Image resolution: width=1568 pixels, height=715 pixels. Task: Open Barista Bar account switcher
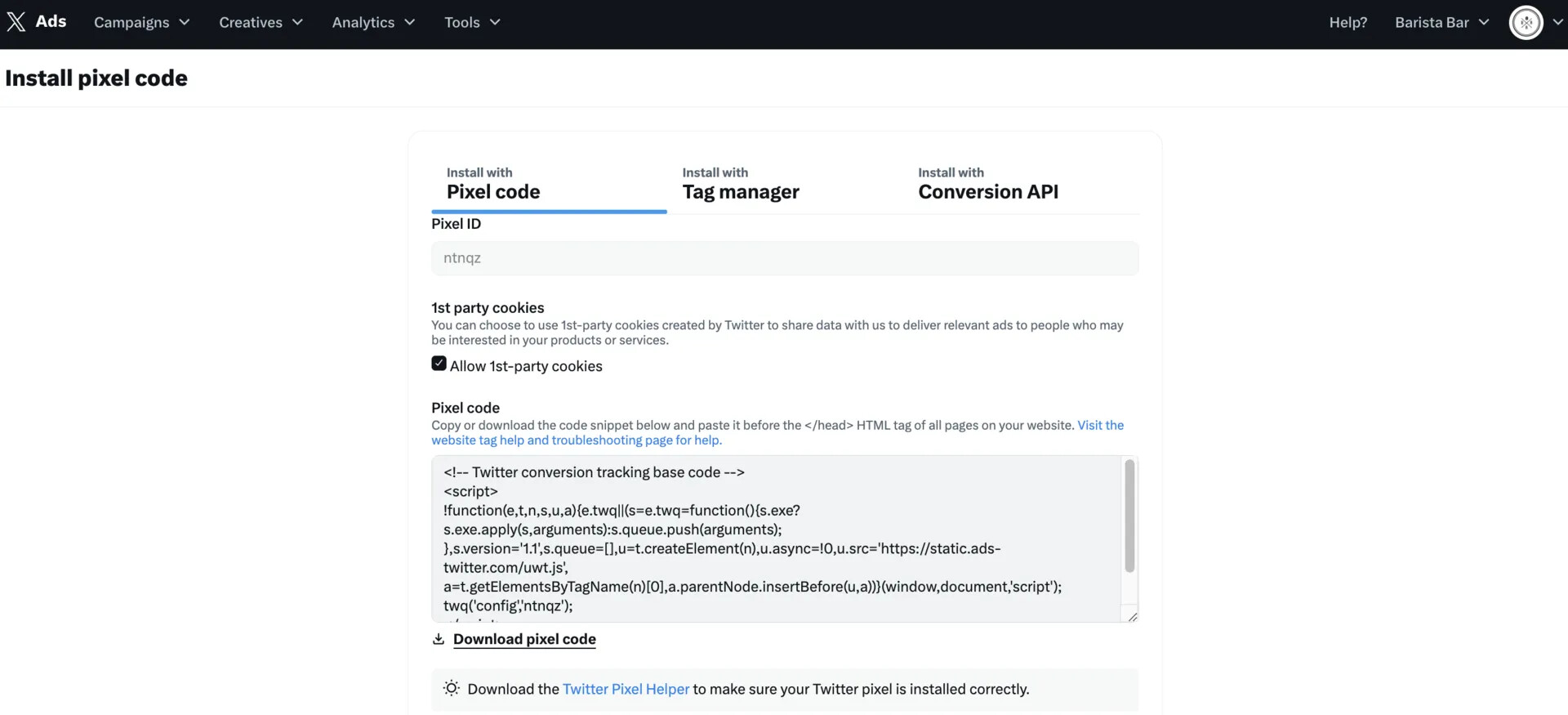pyautogui.click(x=1441, y=23)
